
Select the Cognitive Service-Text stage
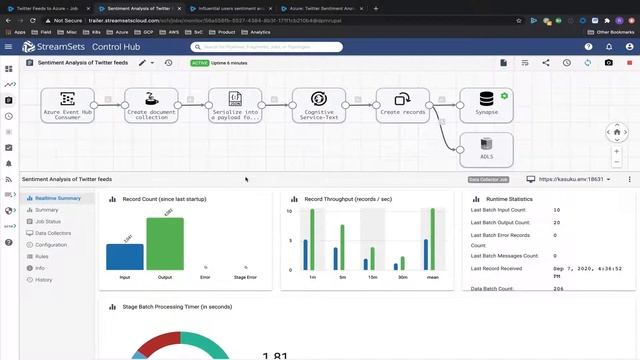point(319,105)
